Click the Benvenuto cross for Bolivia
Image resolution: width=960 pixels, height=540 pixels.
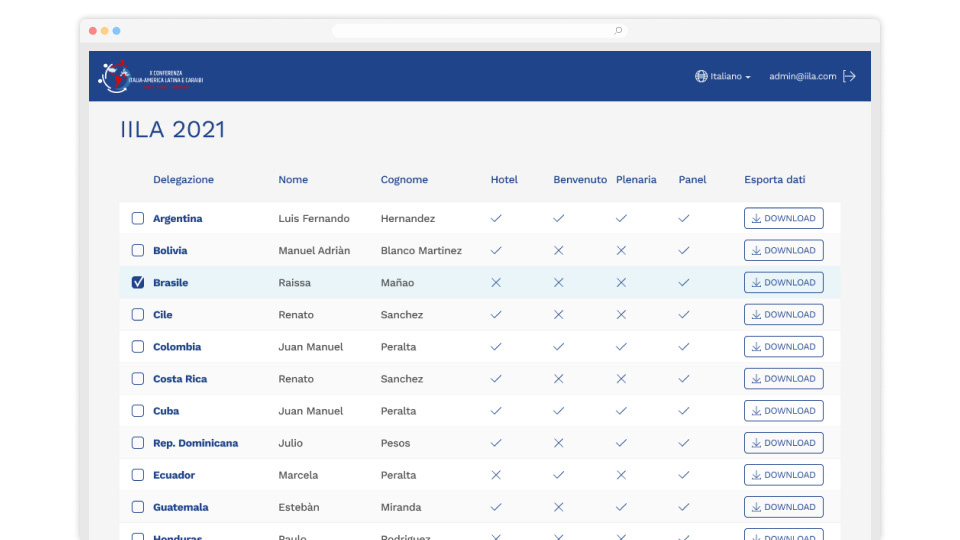tap(558, 250)
